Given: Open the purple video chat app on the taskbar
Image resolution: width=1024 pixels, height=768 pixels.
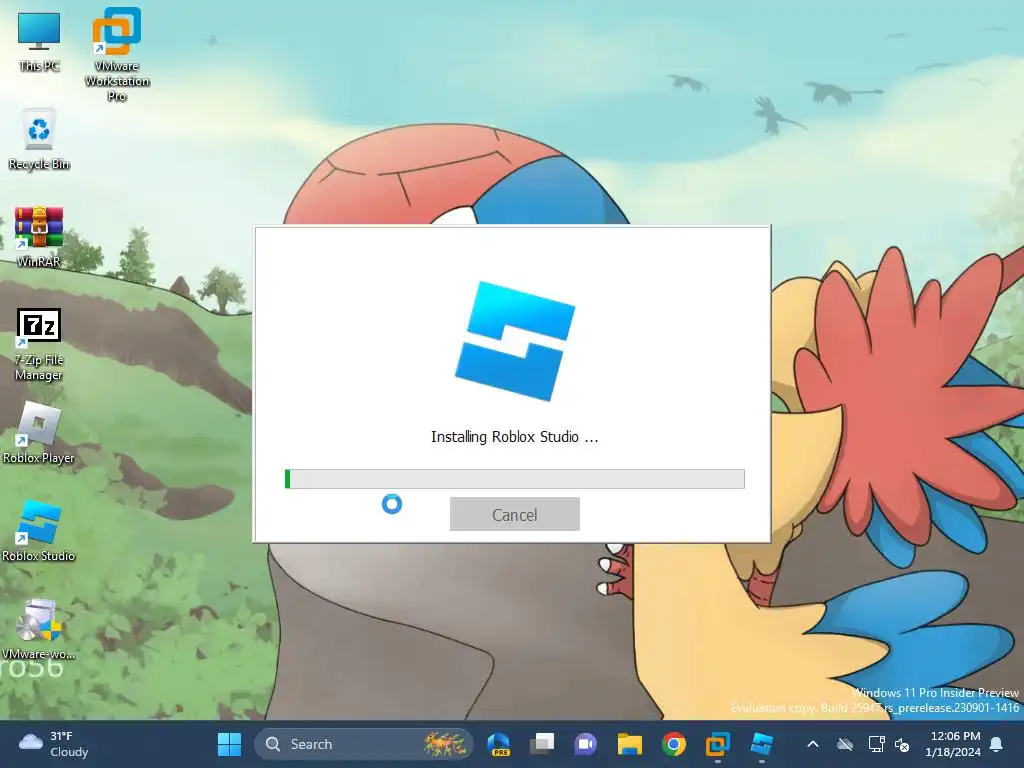Looking at the screenshot, I should (586, 744).
